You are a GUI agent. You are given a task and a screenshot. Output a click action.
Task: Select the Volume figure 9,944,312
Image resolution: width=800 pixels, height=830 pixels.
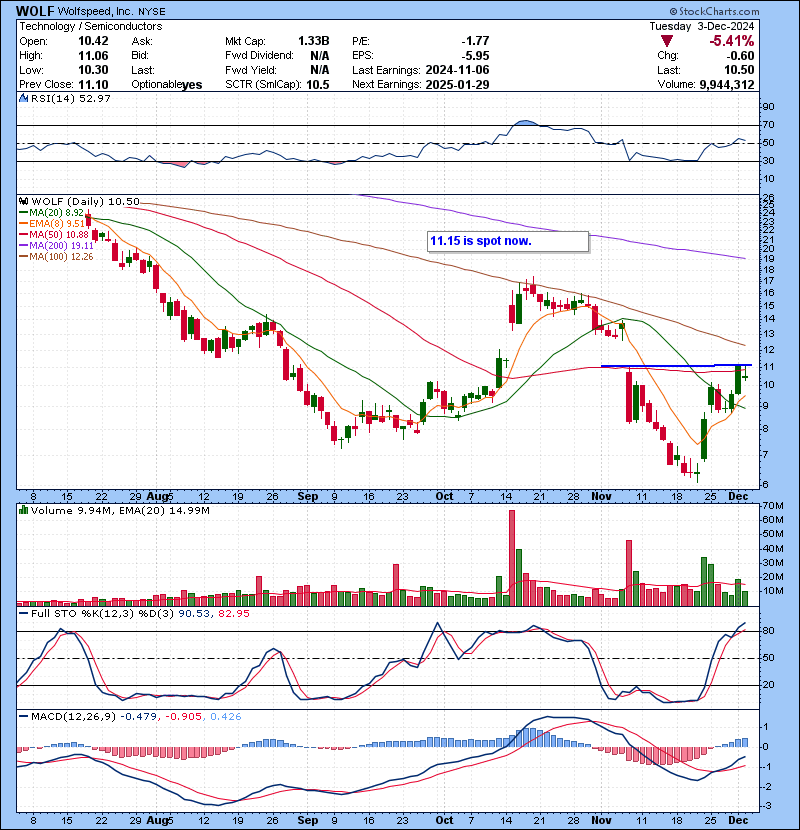(x=727, y=85)
